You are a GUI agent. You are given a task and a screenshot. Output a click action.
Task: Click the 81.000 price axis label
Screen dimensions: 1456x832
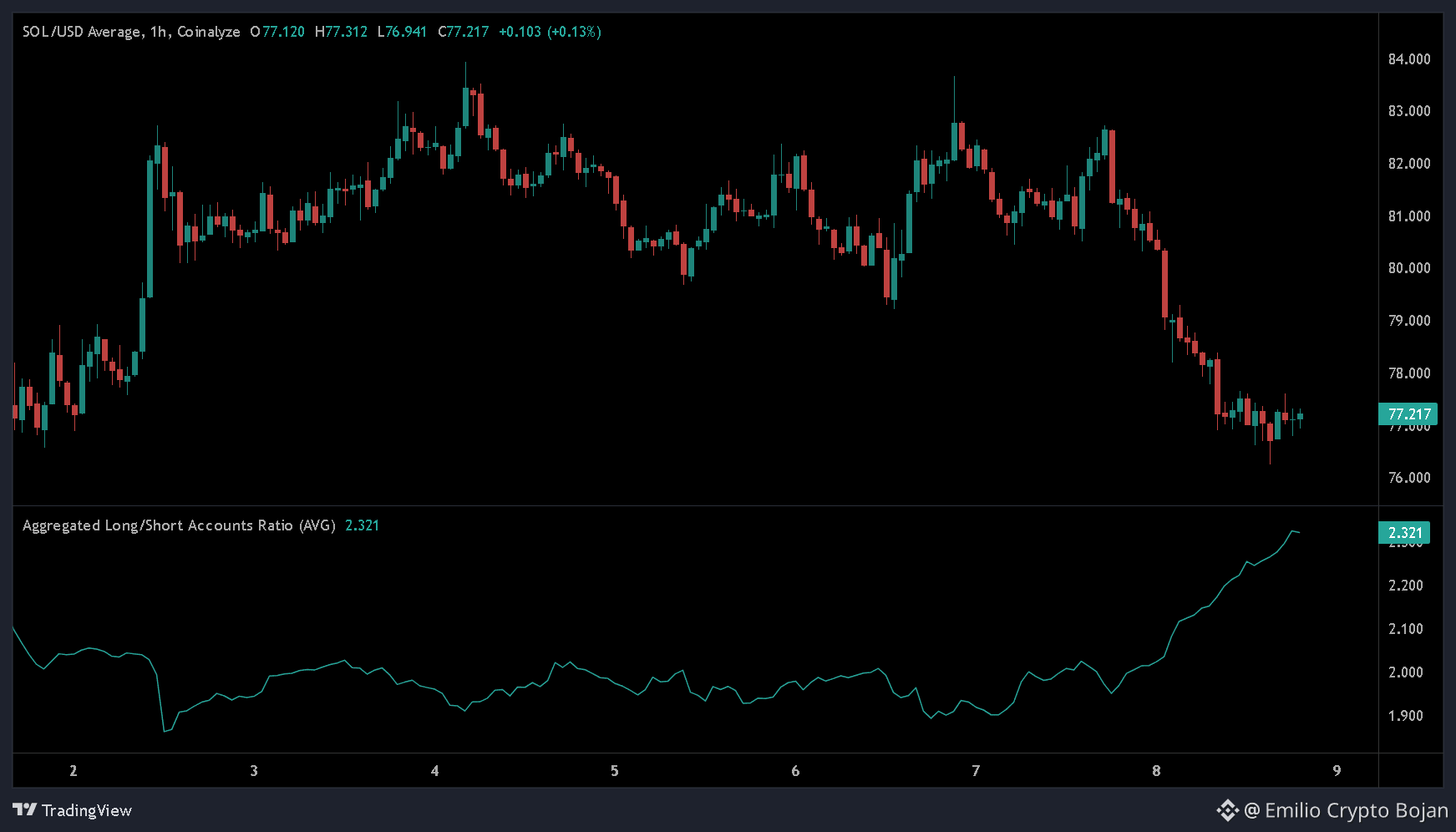coord(1409,216)
